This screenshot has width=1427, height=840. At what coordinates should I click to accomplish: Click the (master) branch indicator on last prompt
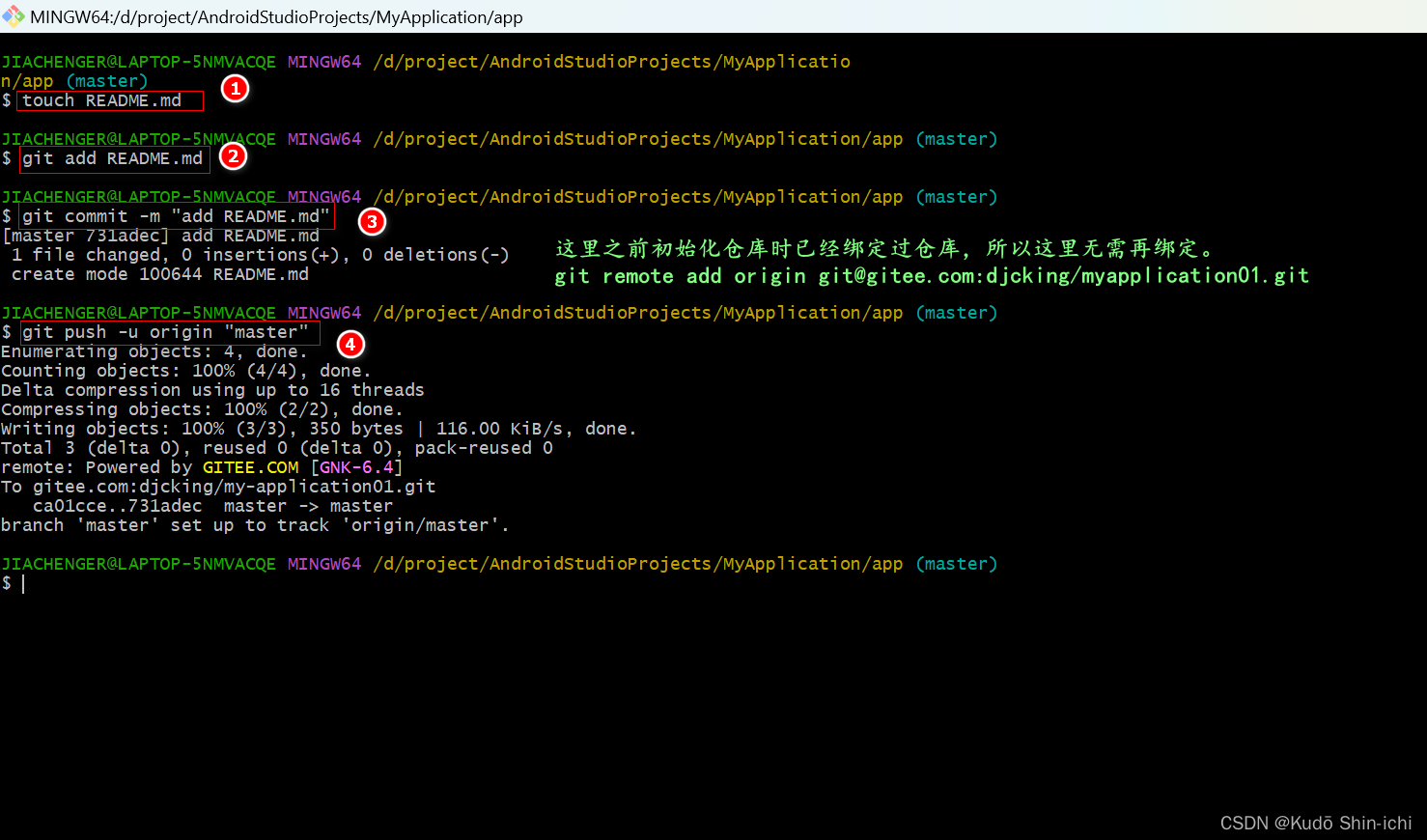tap(956, 563)
